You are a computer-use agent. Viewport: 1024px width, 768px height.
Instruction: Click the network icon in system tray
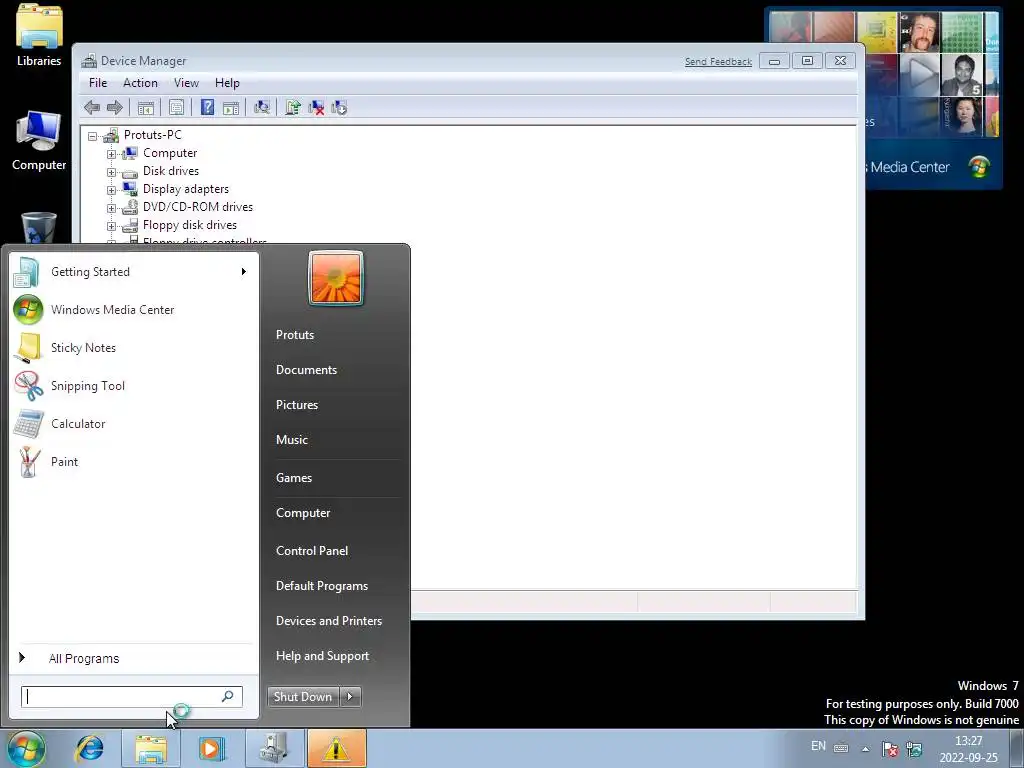914,748
